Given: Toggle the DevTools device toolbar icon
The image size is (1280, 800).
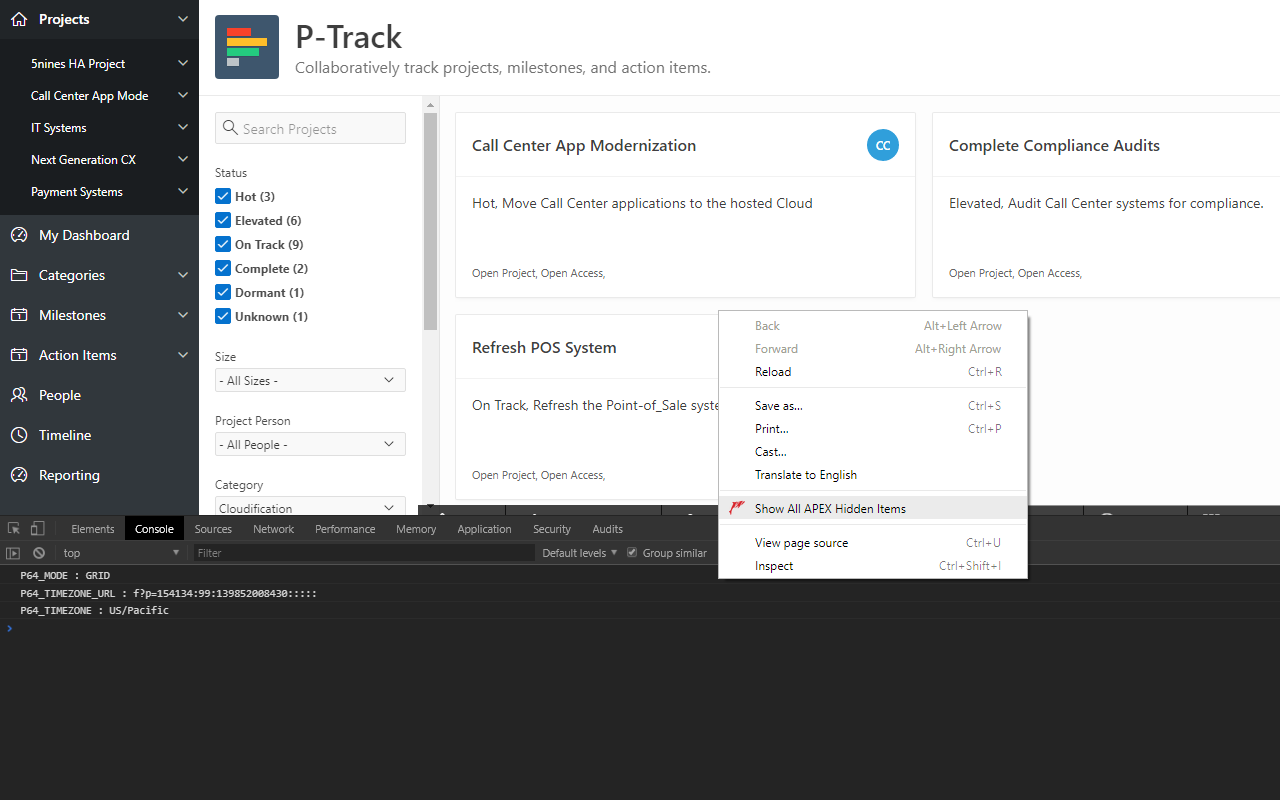Looking at the screenshot, I should pos(38,529).
